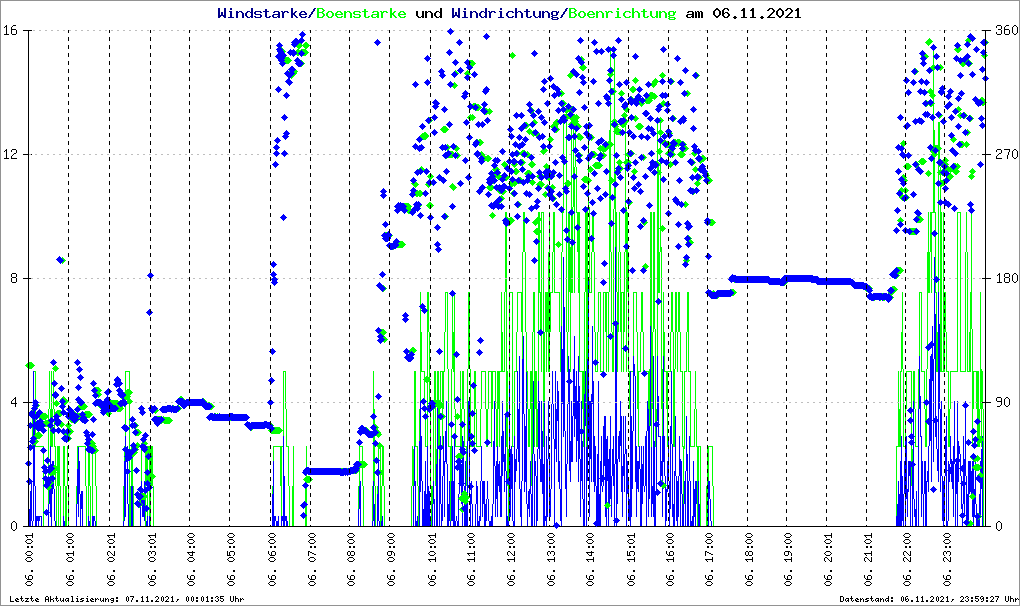This screenshot has width=1020, height=606.
Task: Click left axis value 8
Action: tap(12, 278)
